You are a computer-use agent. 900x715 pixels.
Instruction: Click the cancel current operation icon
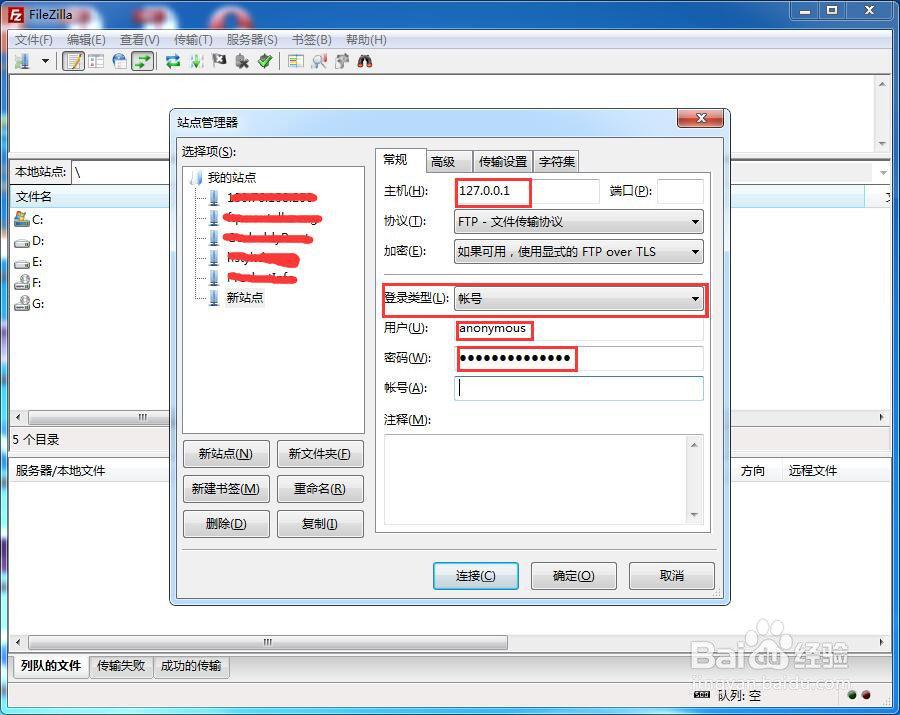pos(219,61)
